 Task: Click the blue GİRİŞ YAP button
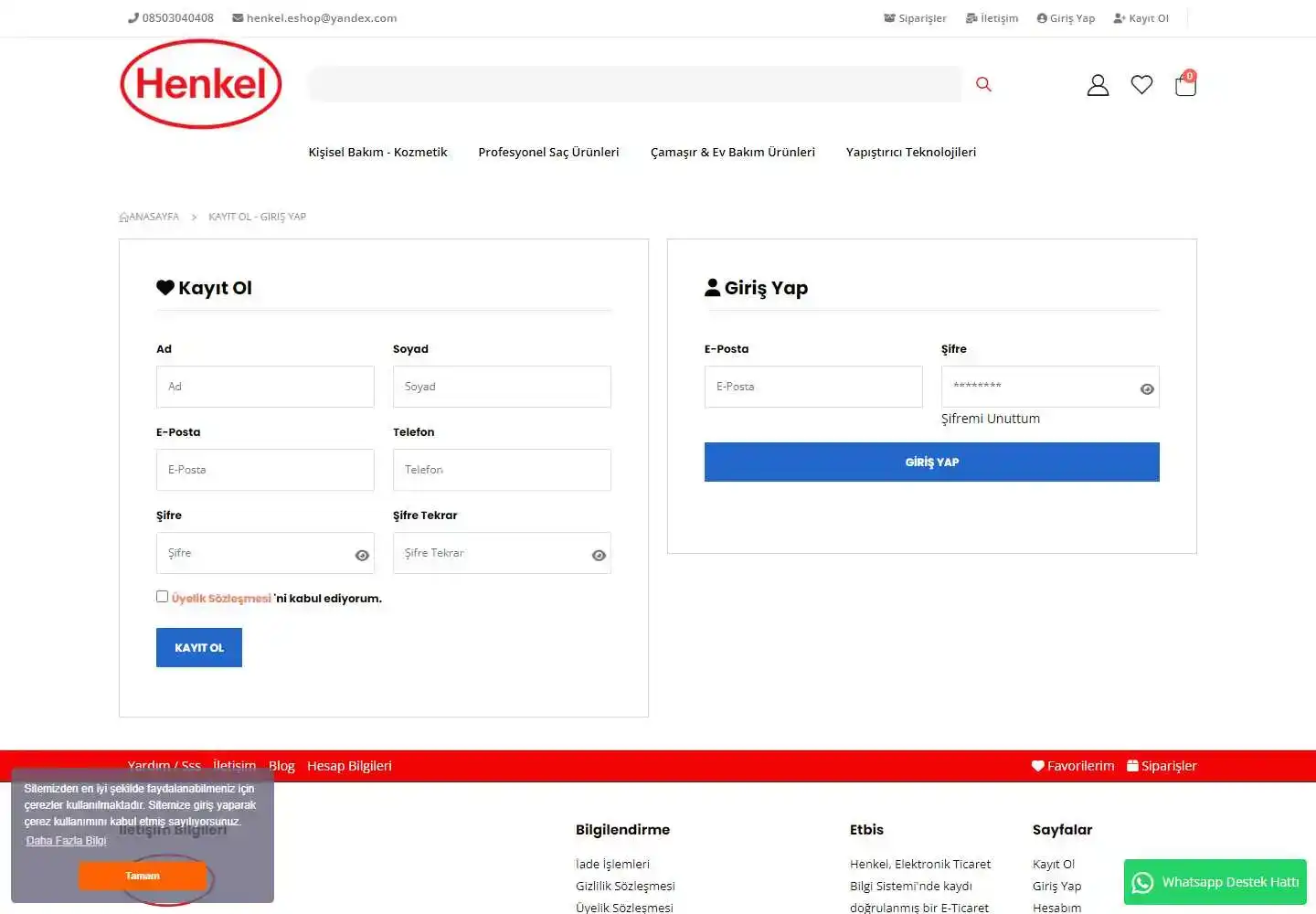pyautogui.click(x=932, y=462)
